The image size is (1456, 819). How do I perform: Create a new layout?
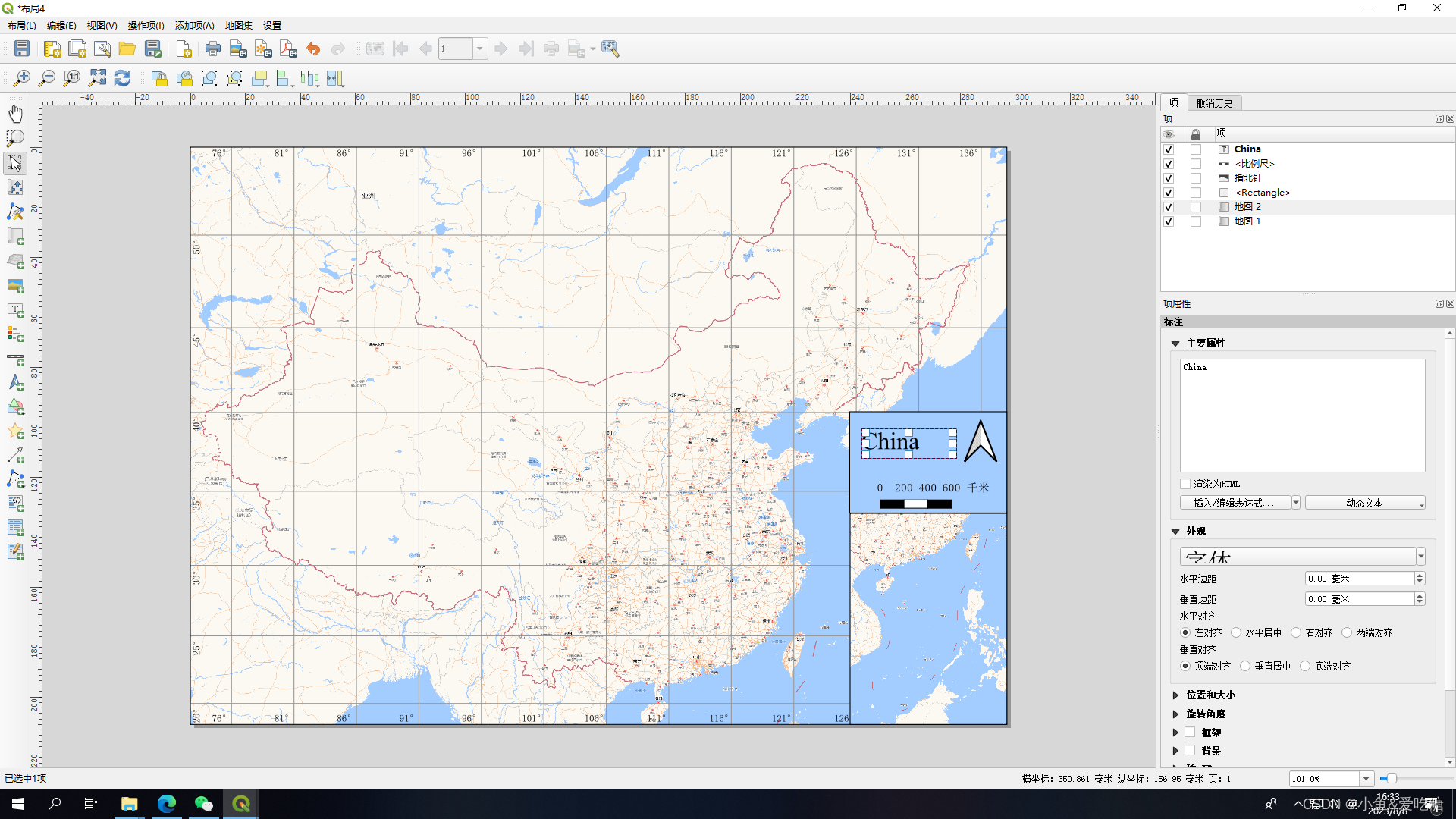pos(52,49)
